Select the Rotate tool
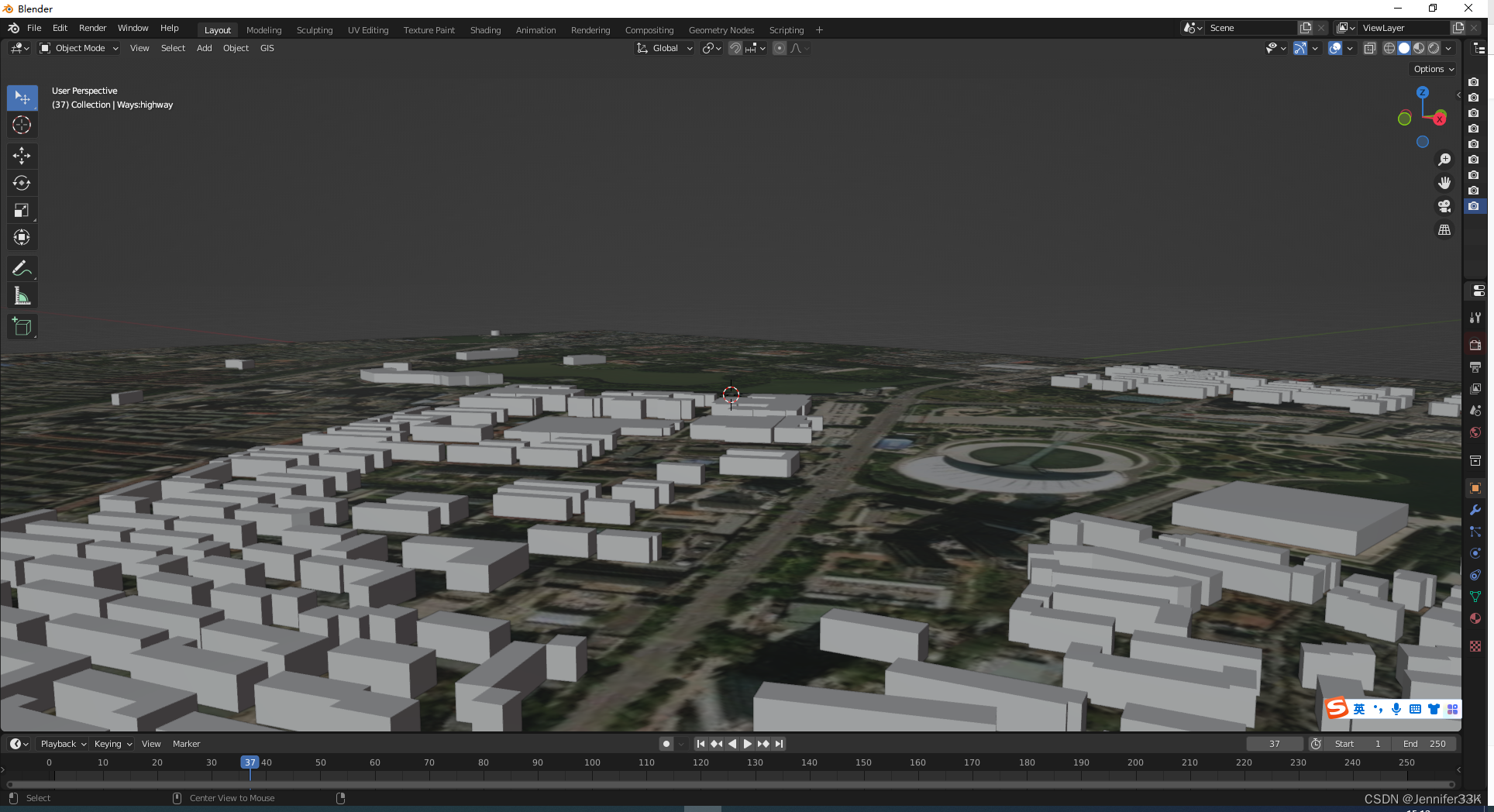Screen dimensions: 1494x812 point(22,183)
